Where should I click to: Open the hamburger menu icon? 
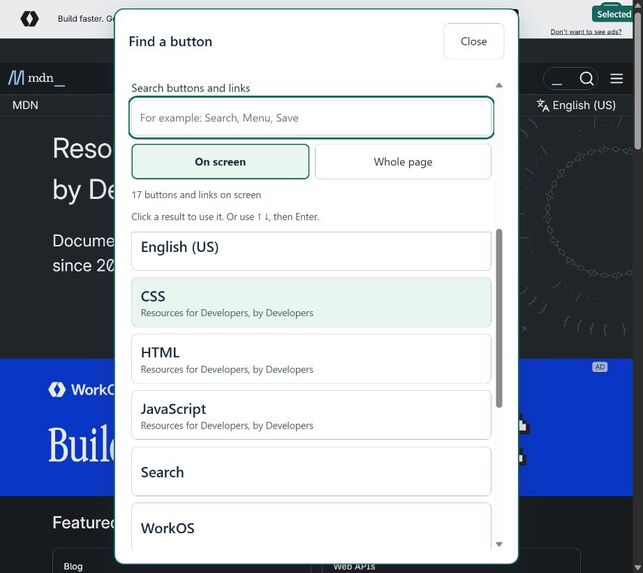(616, 78)
